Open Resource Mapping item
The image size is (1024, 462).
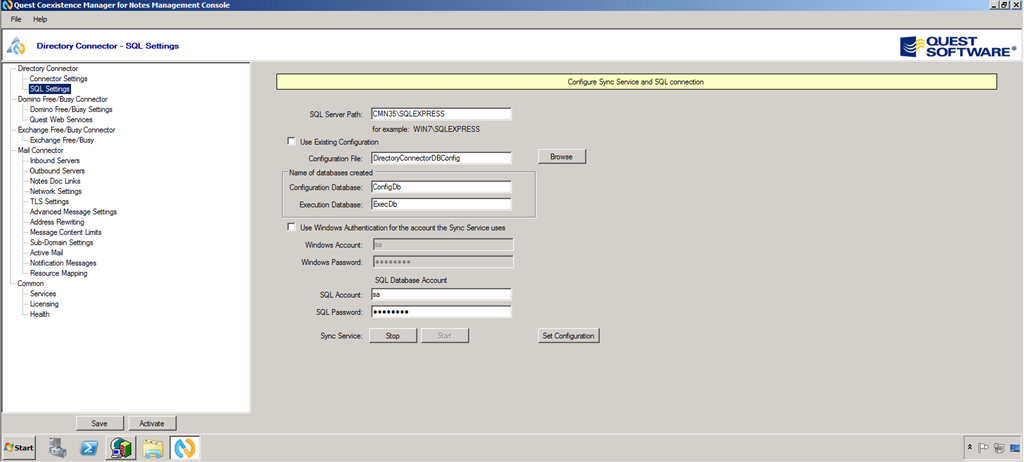[58, 273]
